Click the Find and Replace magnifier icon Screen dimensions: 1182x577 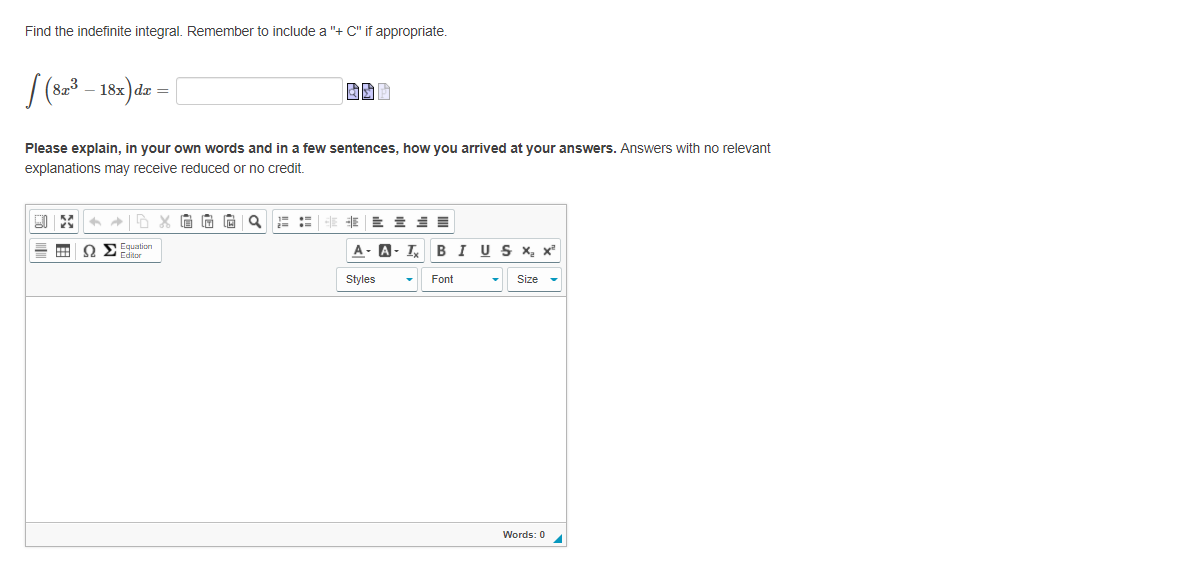[255, 222]
